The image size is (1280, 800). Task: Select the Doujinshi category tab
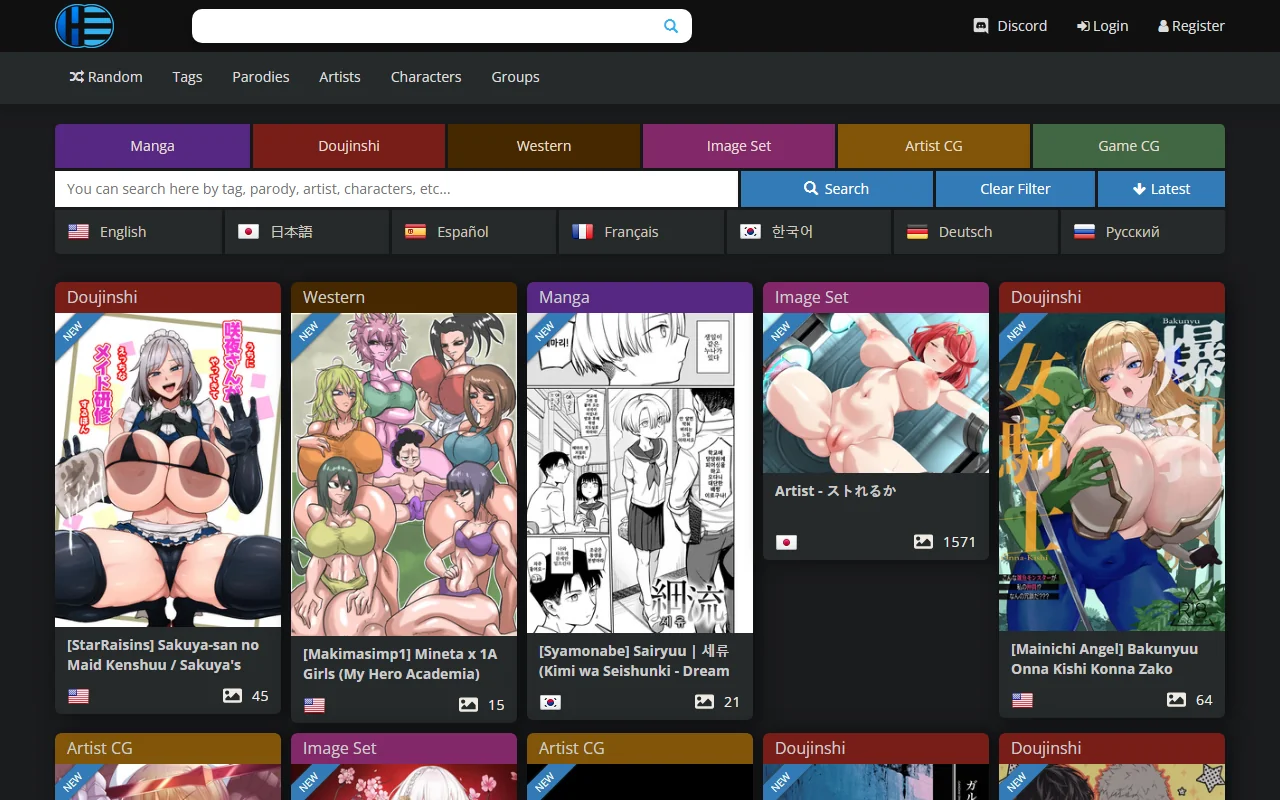click(x=348, y=146)
